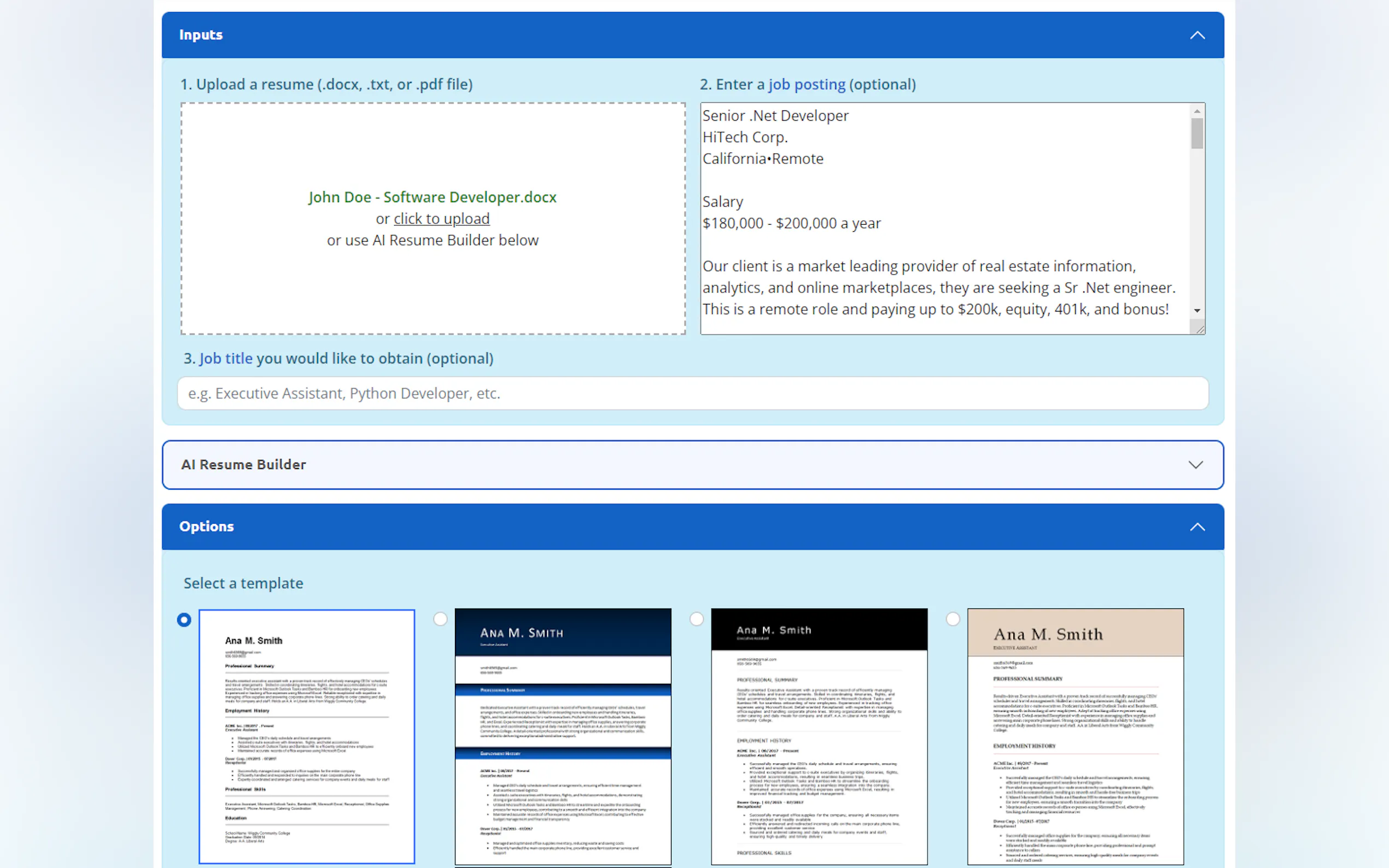Click the job posting scrollbar thumb
1389x868 pixels.
click(x=1197, y=133)
